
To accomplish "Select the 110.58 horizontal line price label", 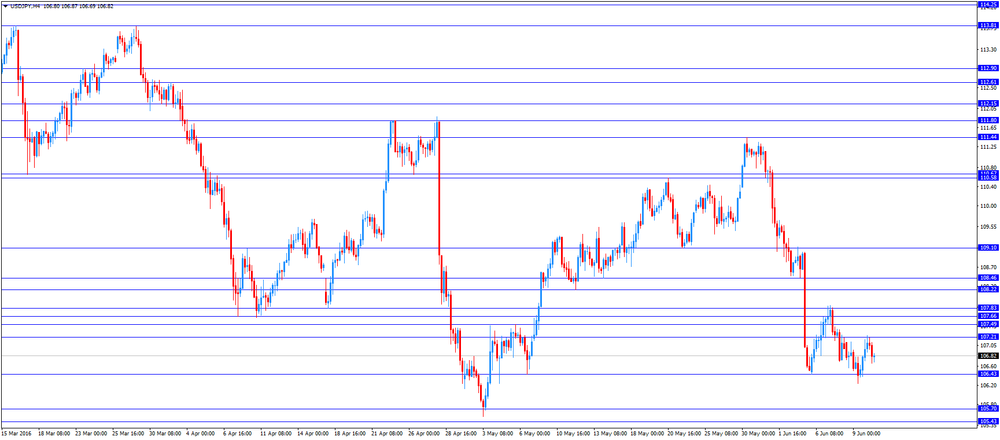I will [988, 178].
